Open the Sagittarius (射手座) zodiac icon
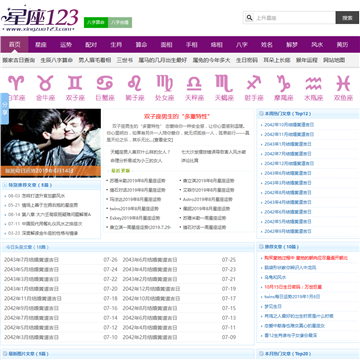The image size is (360, 360). pos(254,88)
